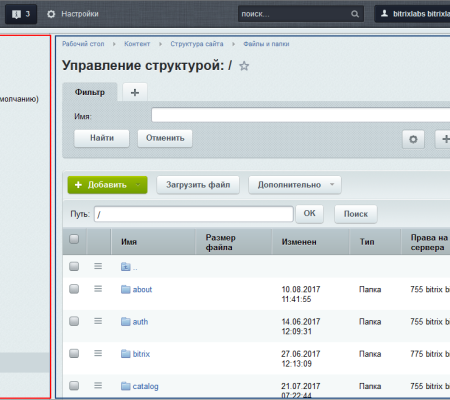The image size is (450, 400).
Task: Open the Дополнительно dropdown menu
Action: tap(295, 185)
